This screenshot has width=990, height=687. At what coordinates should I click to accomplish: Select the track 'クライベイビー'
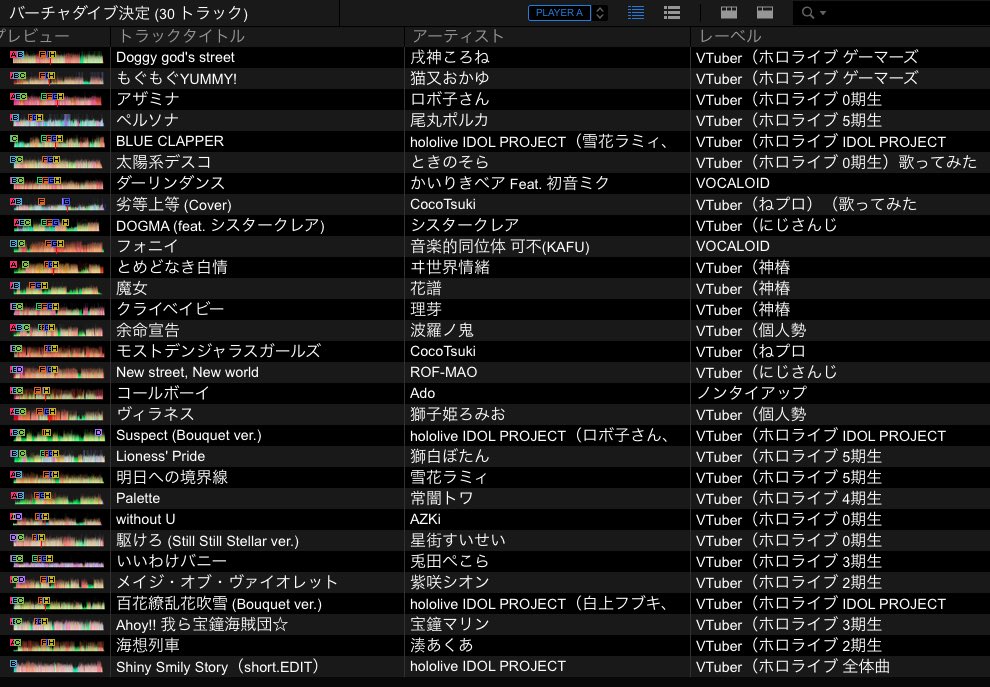pyautogui.click(x=170, y=309)
